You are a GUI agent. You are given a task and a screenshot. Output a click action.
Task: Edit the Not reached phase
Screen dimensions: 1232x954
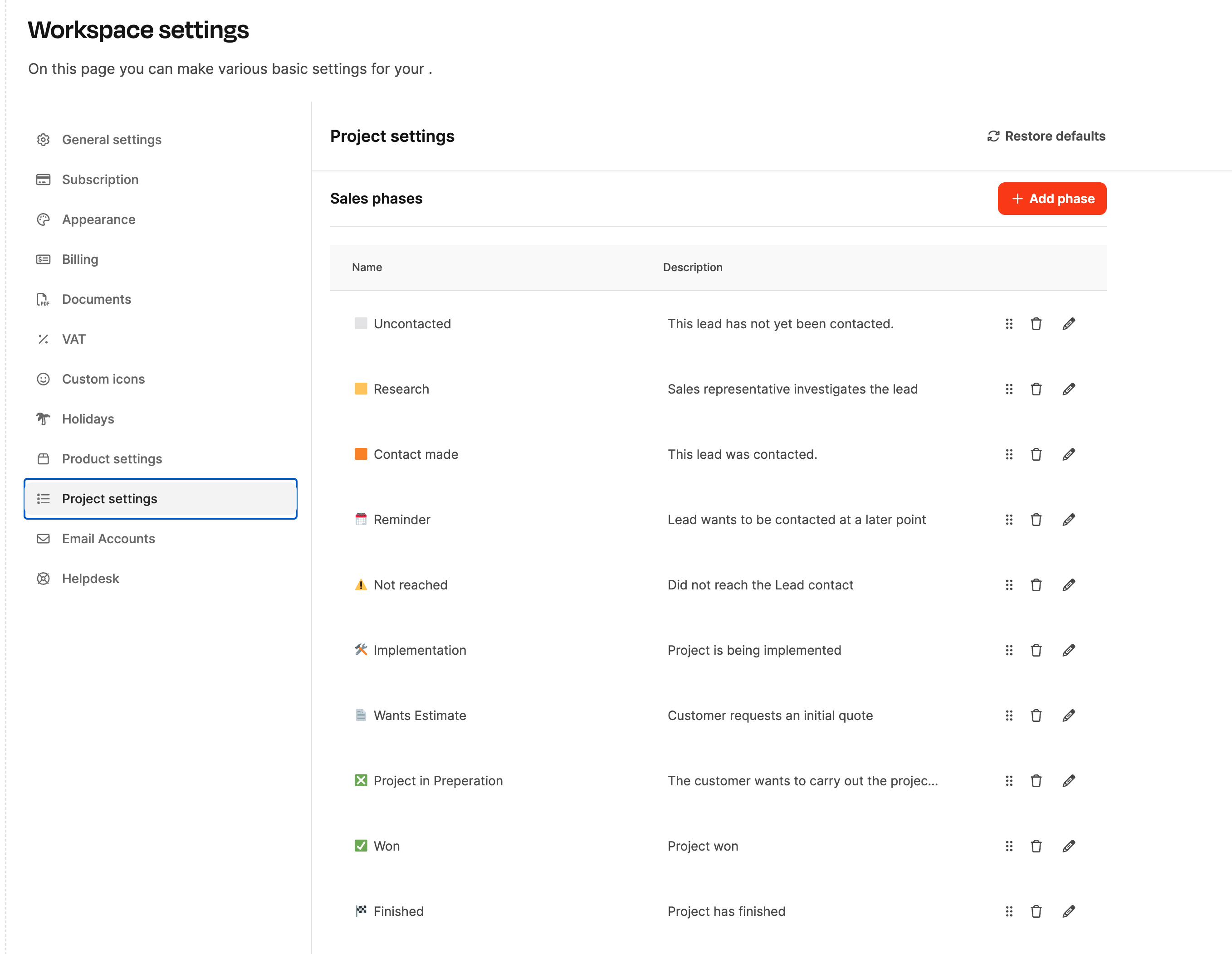[x=1068, y=585]
